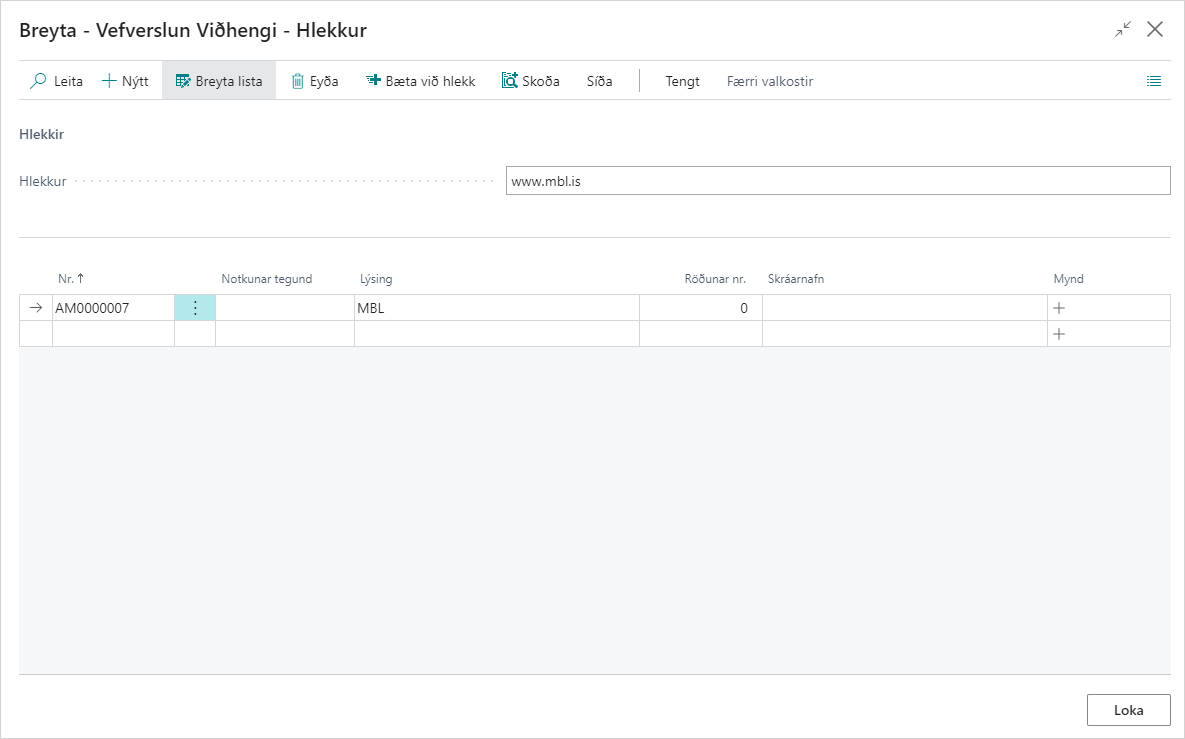
Task: Click Færri valkostir to collapse options
Action: 769,81
